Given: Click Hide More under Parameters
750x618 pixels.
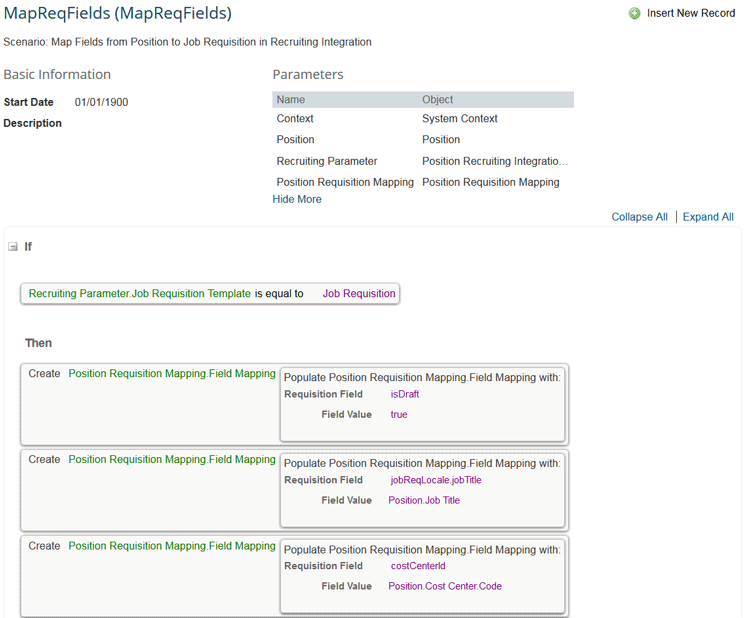Looking at the screenshot, I should click(x=297, y=199).
